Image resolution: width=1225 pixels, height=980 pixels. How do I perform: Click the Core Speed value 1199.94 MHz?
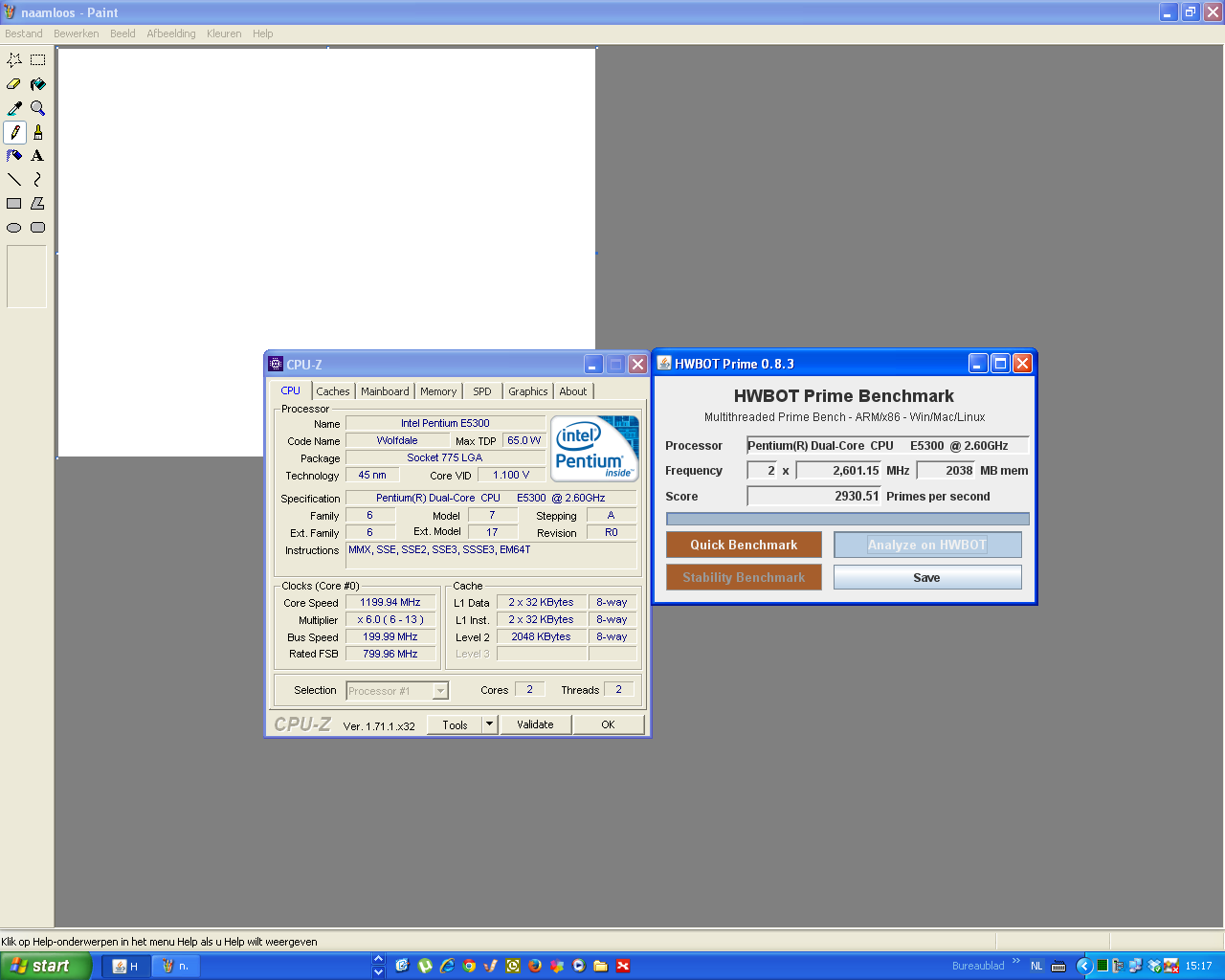pos(390,602)
